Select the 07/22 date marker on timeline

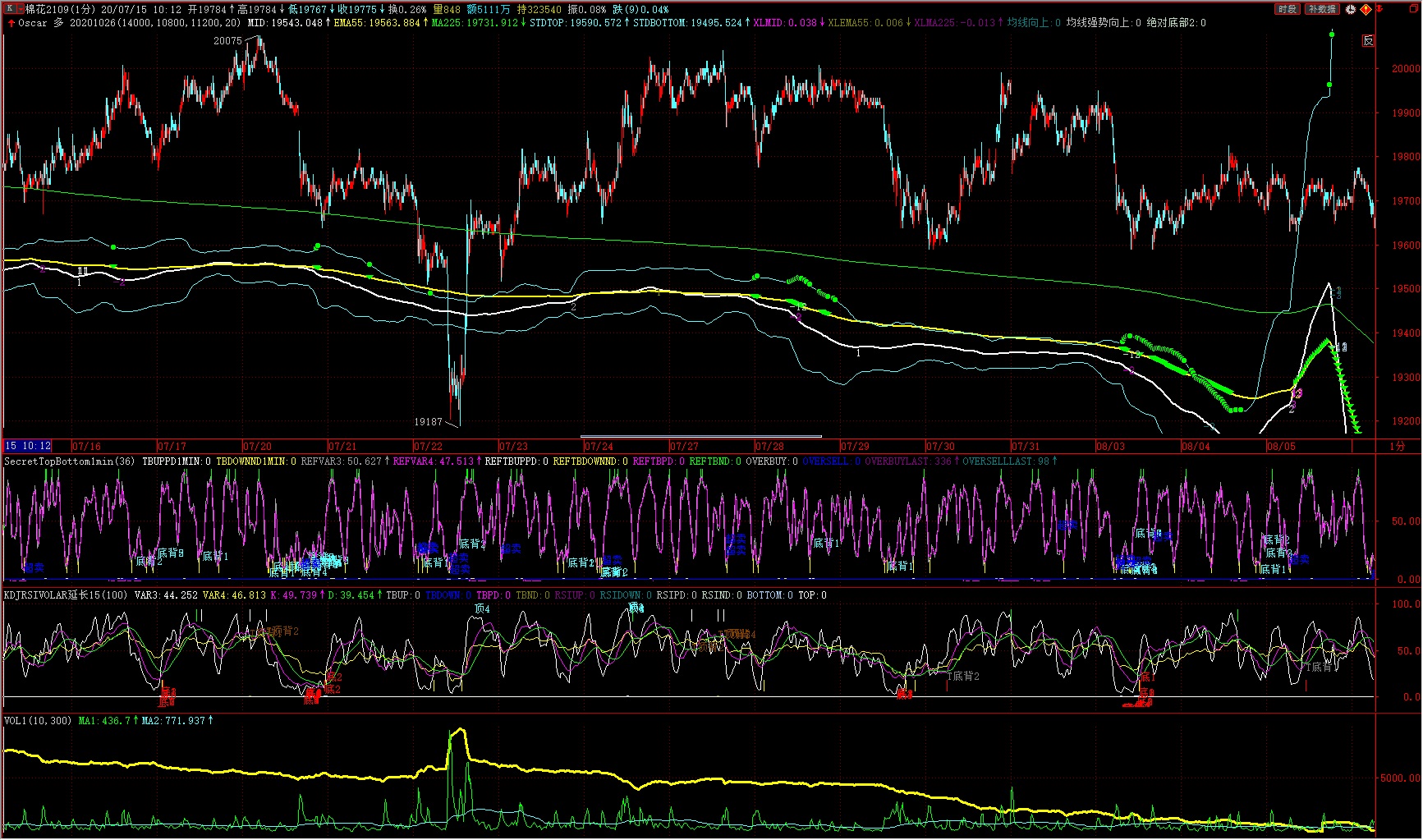[x=428, y=447]
